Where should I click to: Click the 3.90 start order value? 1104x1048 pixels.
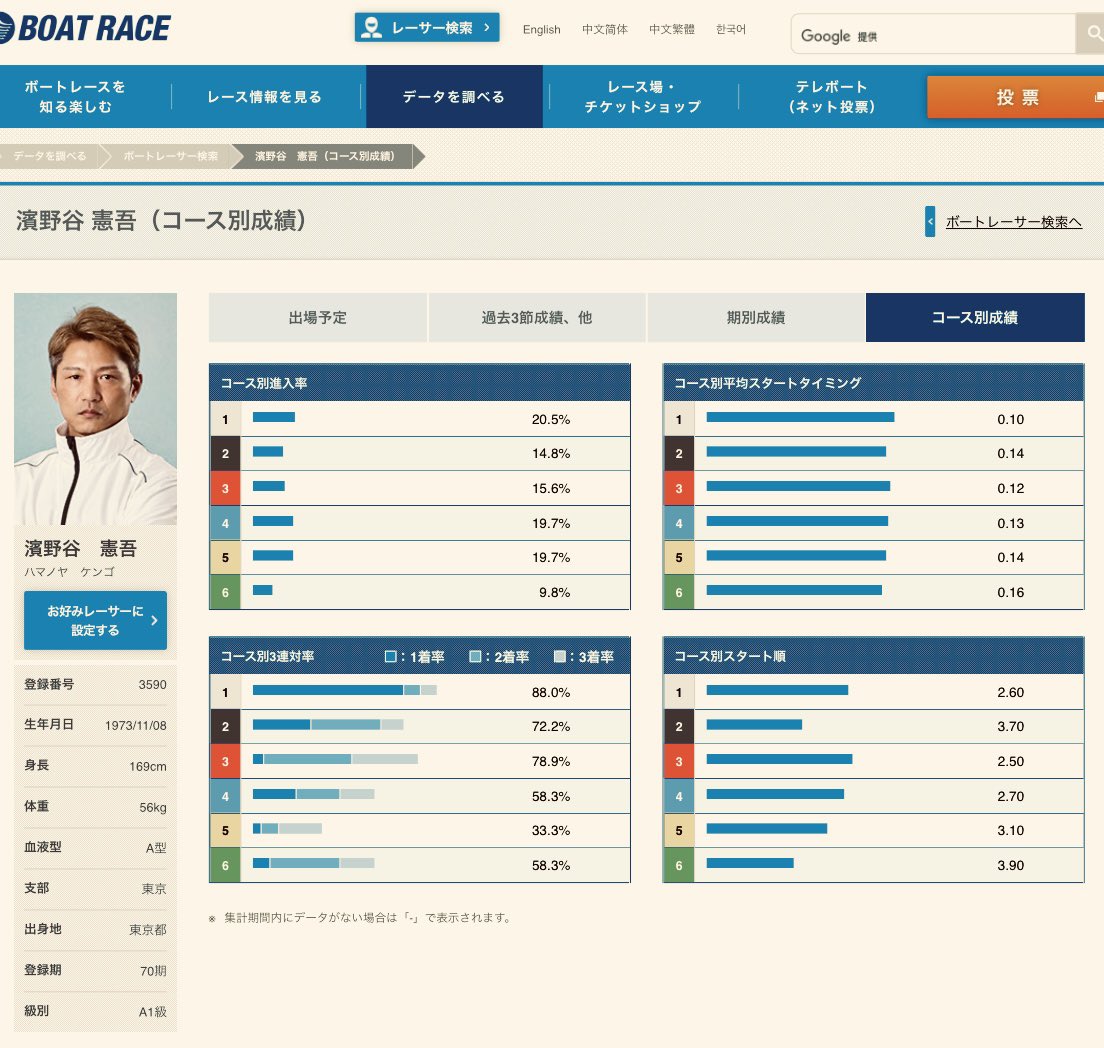pyautogui.click(x=1010, y=866)
